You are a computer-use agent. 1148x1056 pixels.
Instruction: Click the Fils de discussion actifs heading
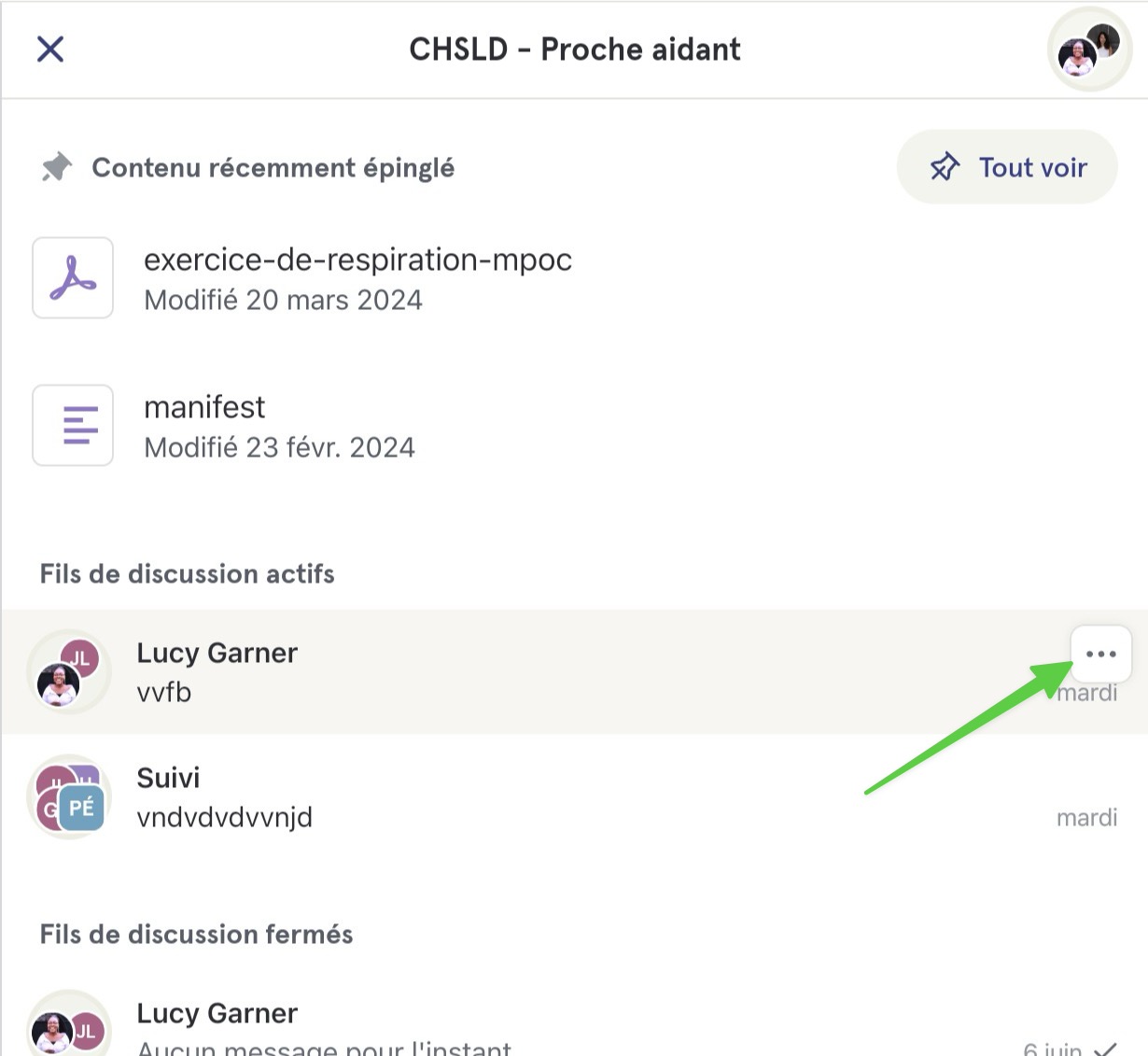click(x=187, y=573)
